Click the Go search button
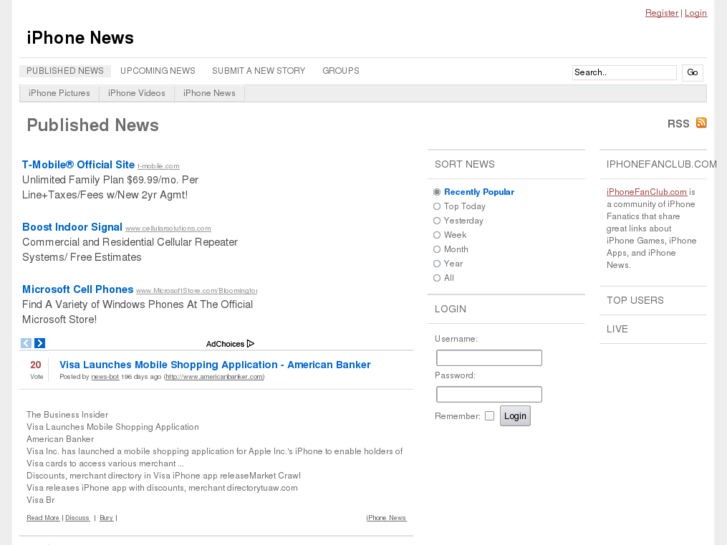The image size is (727, 545). [693, 72]
